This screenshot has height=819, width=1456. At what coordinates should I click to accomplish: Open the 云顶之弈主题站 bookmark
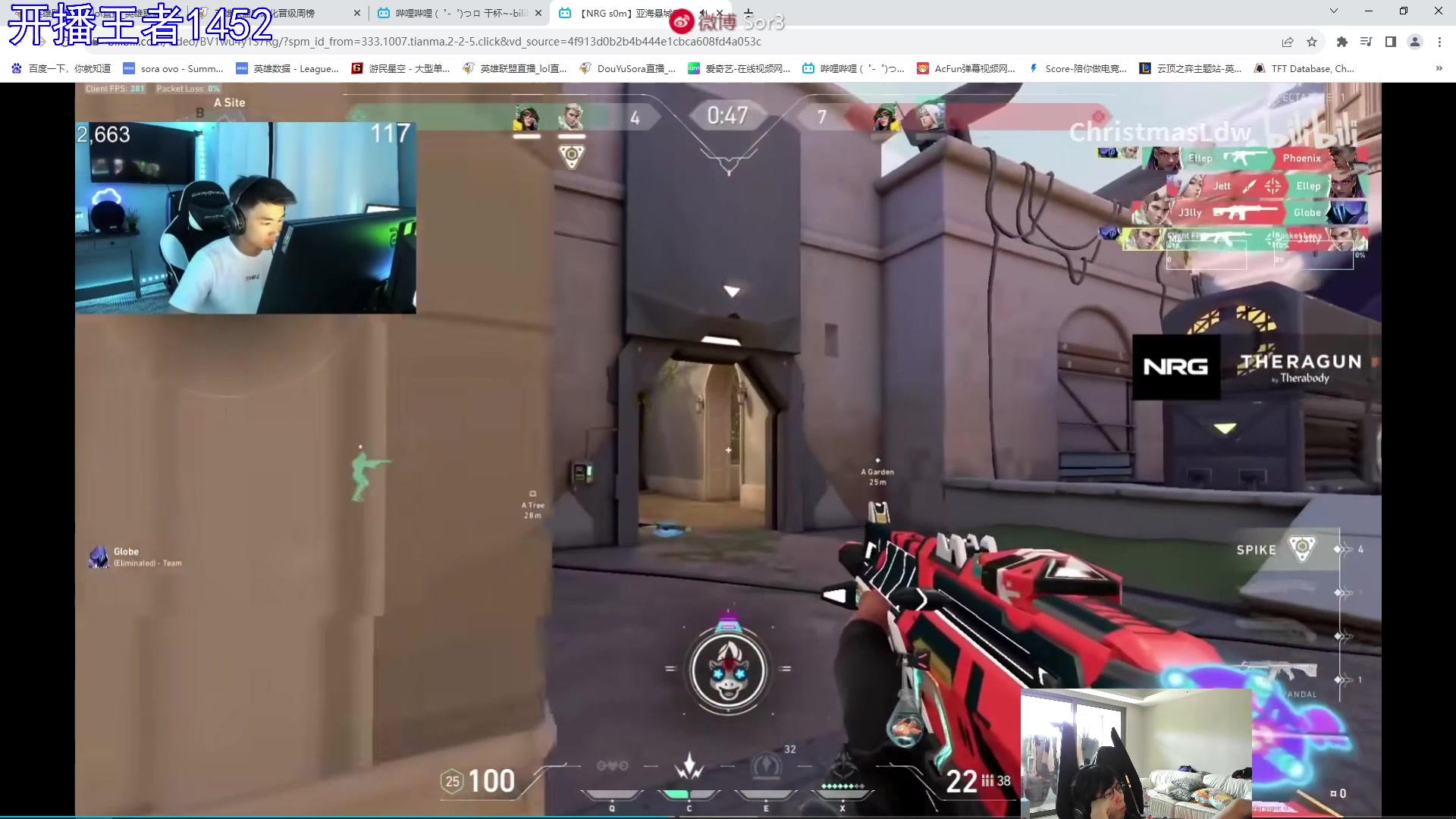click(x=1191, y=68)
